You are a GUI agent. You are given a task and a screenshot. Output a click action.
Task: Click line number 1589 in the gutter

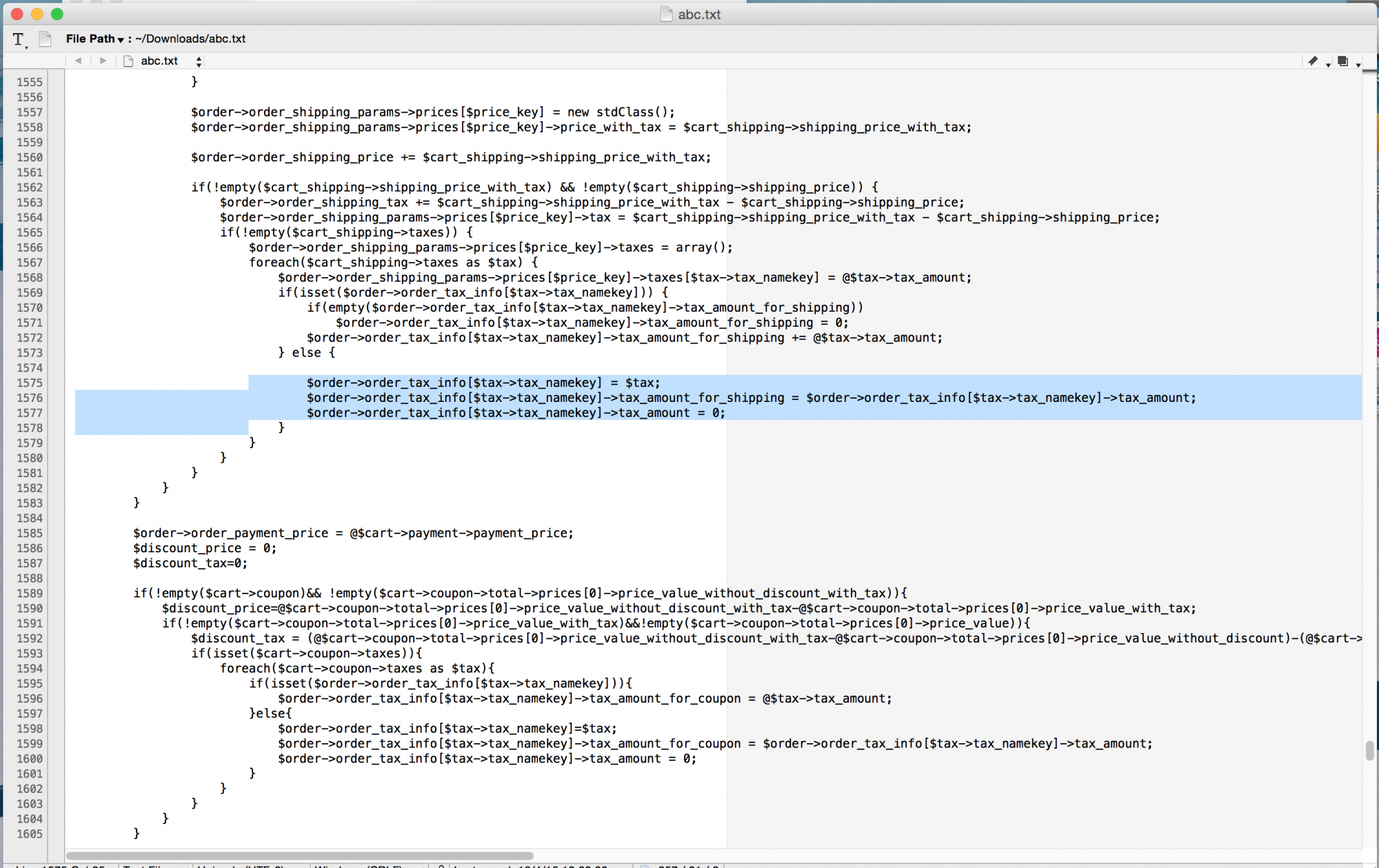tap(30, 594)
